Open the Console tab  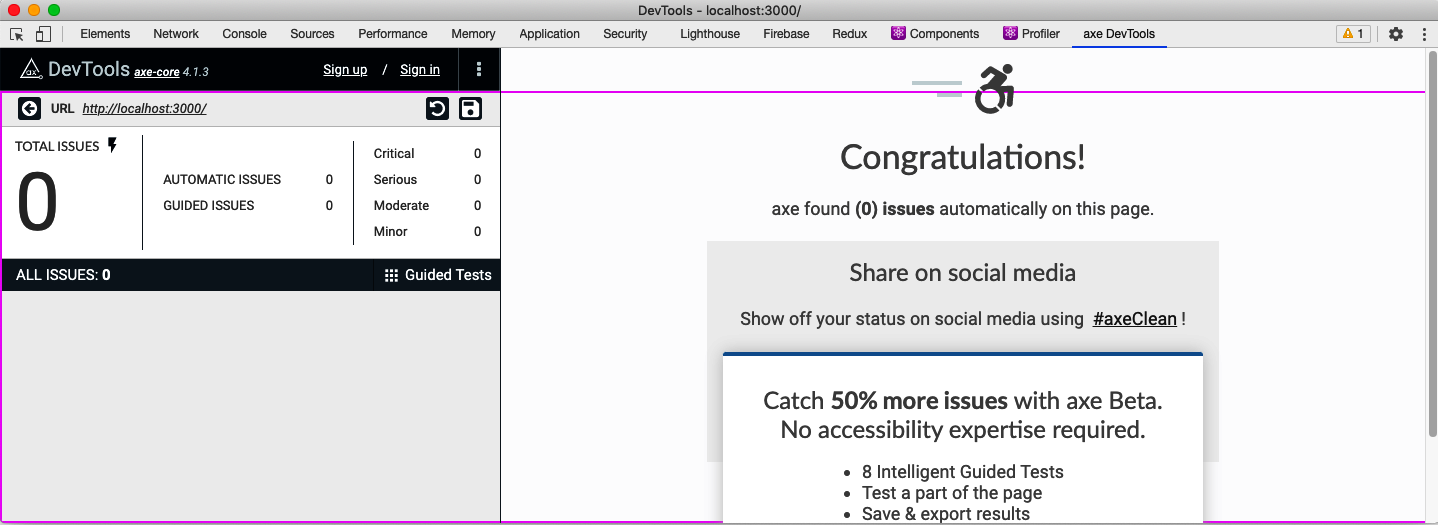click(x=244, y=34)
